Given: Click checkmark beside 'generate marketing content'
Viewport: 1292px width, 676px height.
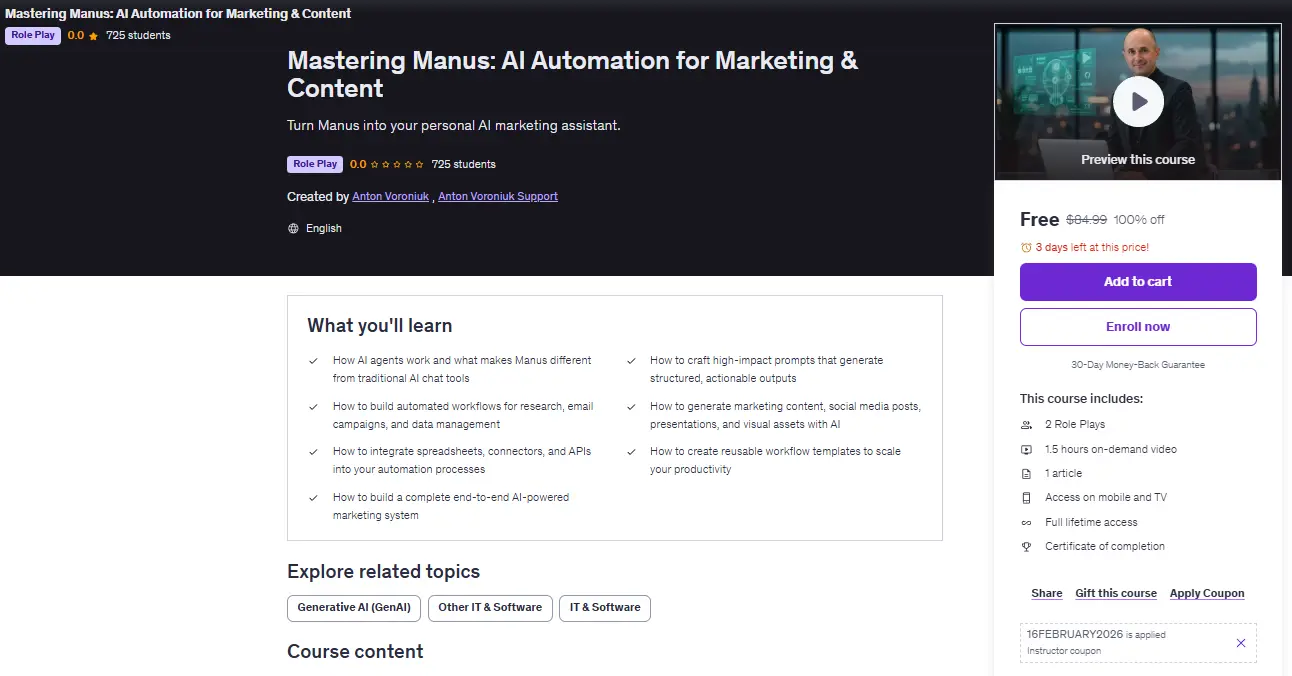Looking at the screenshot, I should pos(631,407).
